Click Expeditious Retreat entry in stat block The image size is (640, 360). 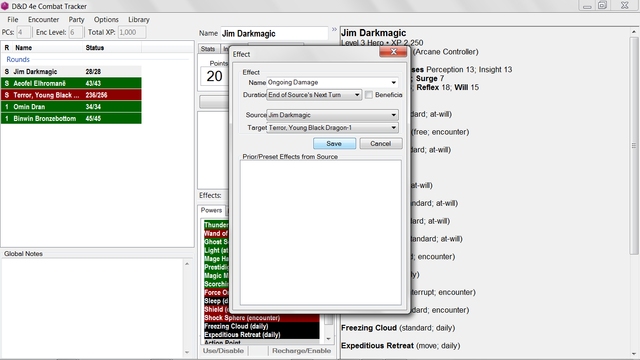(400, 346)
